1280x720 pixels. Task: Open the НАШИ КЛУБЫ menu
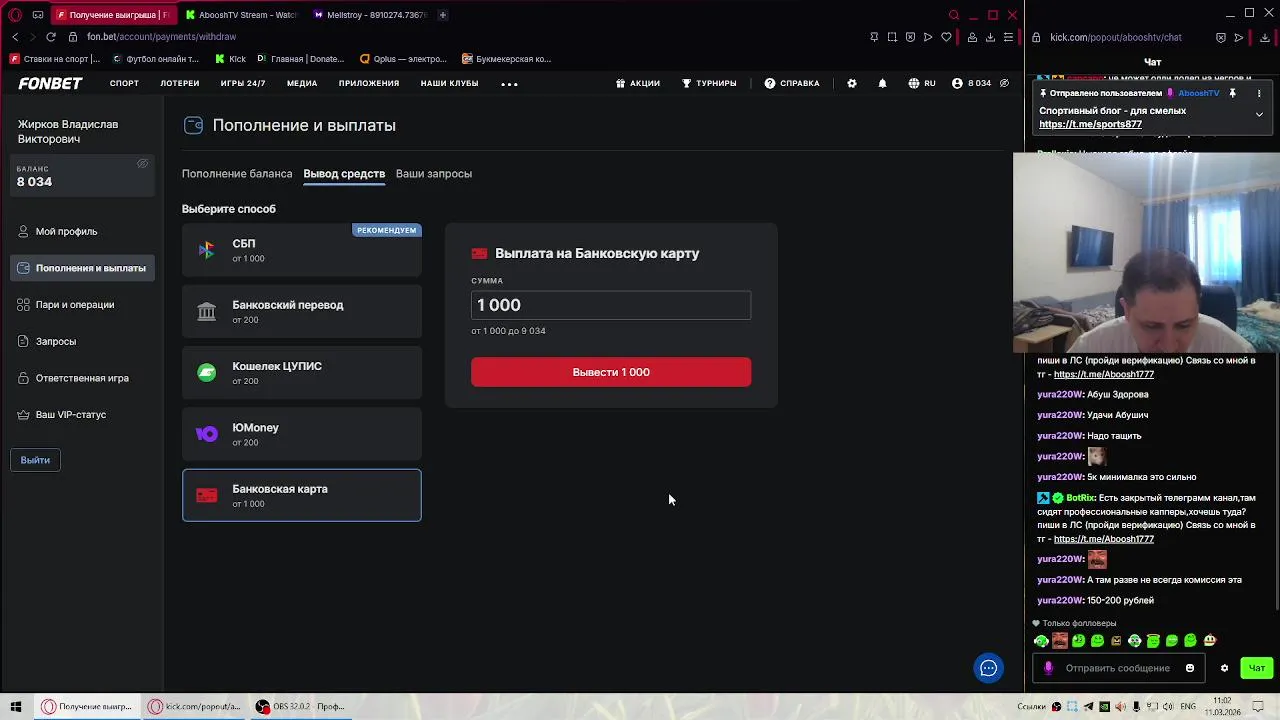click(x=449, y=84)
